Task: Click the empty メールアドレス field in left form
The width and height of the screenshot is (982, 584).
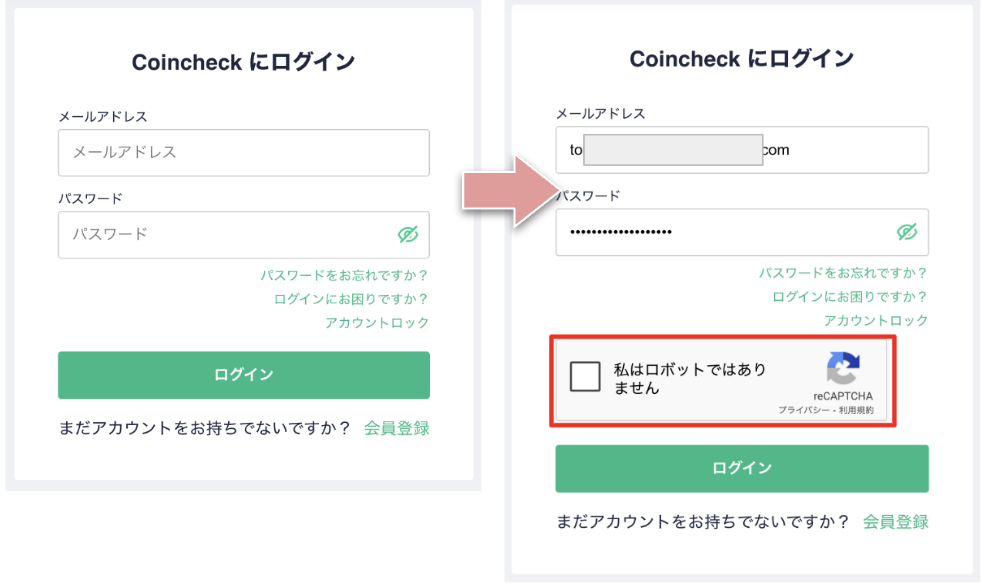Action: pyautogui.click(x=244, y=153)
